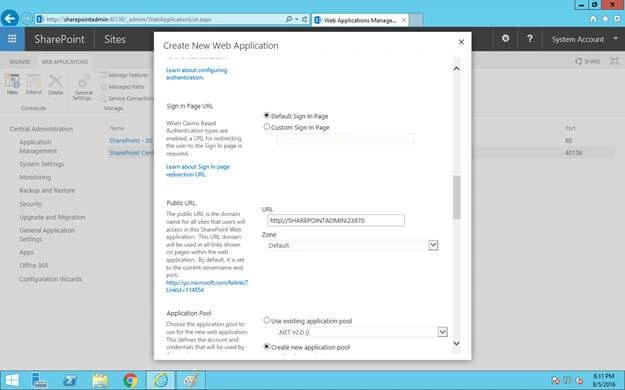Open Central Administration in left navigation
625x390 pixels.
coord(41,129)
